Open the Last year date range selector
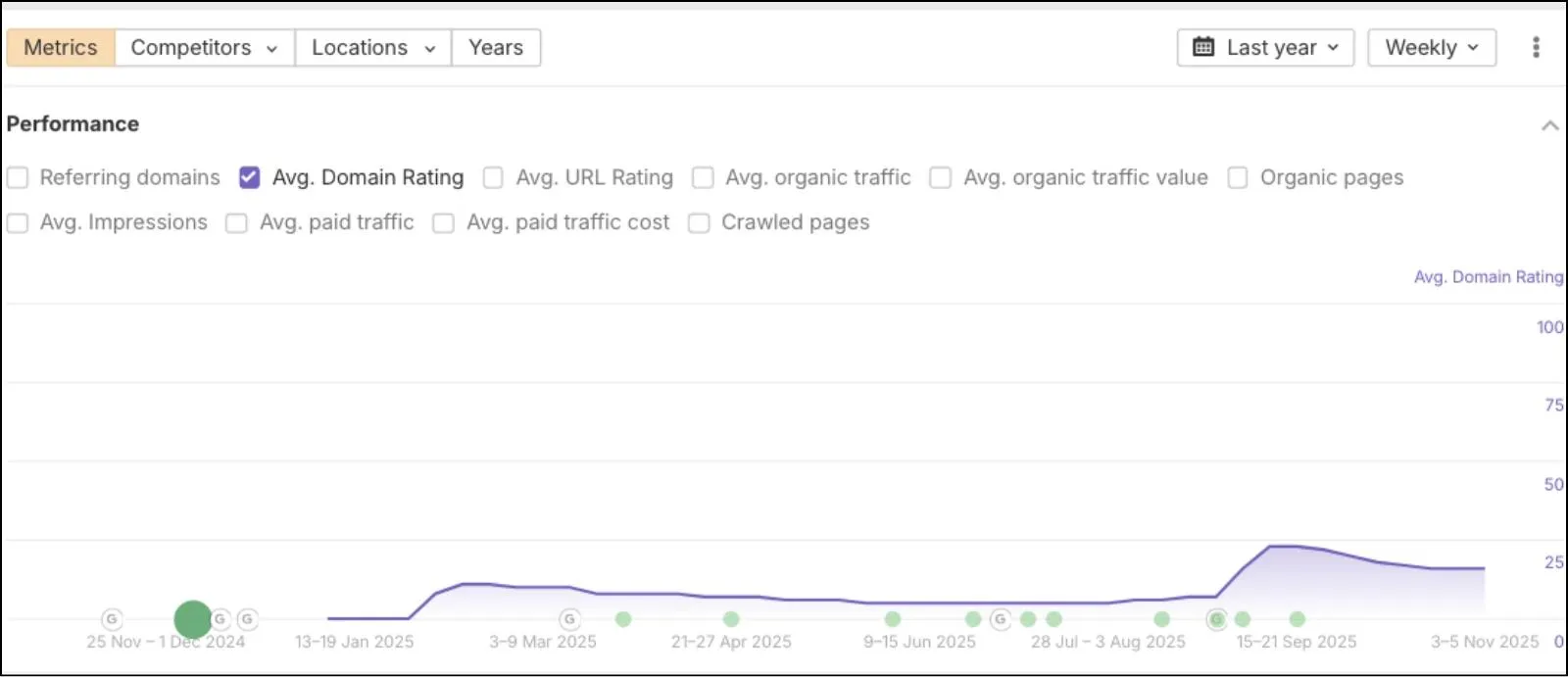The width and height of the screenshot is (1568, 677). pyautogui.click(x=1265, y=47)
